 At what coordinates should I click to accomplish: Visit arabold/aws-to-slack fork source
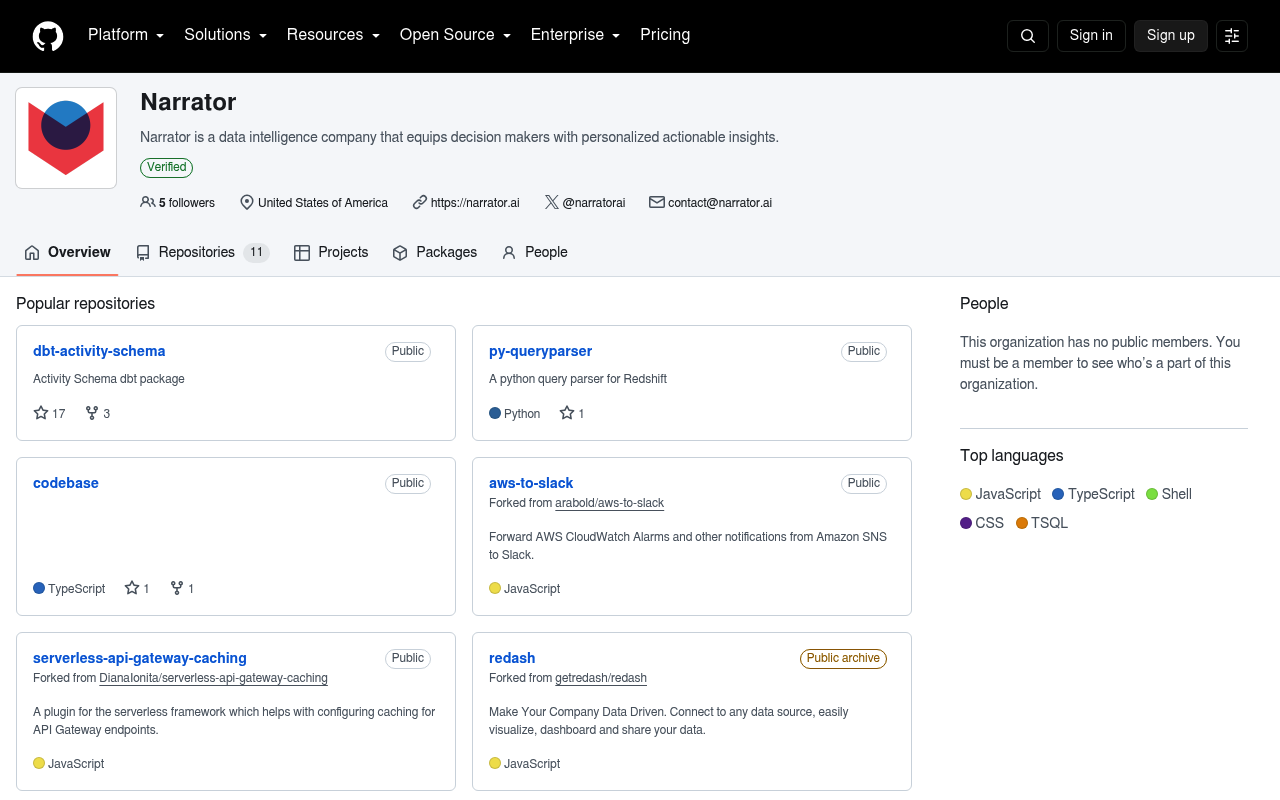pyautogui.click(x=610, y=503)
